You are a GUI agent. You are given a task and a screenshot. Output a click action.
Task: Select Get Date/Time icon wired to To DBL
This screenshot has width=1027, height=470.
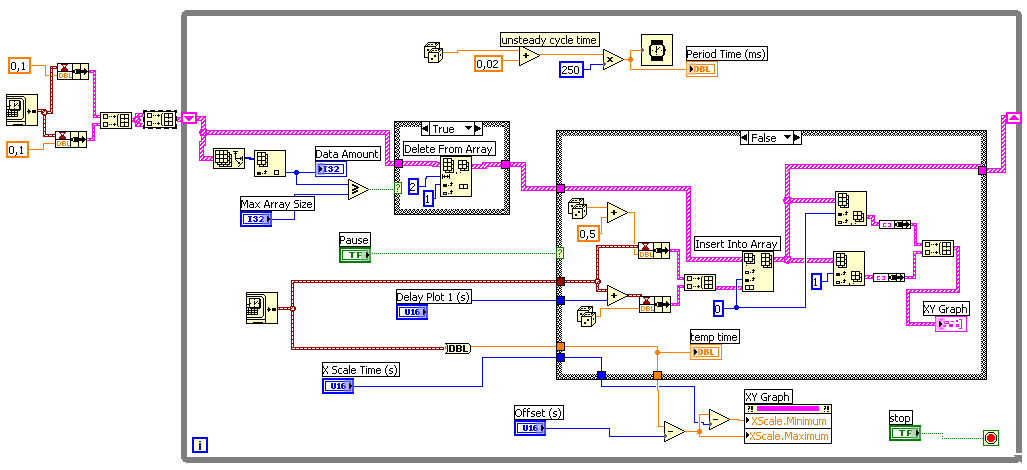[261, 308]
